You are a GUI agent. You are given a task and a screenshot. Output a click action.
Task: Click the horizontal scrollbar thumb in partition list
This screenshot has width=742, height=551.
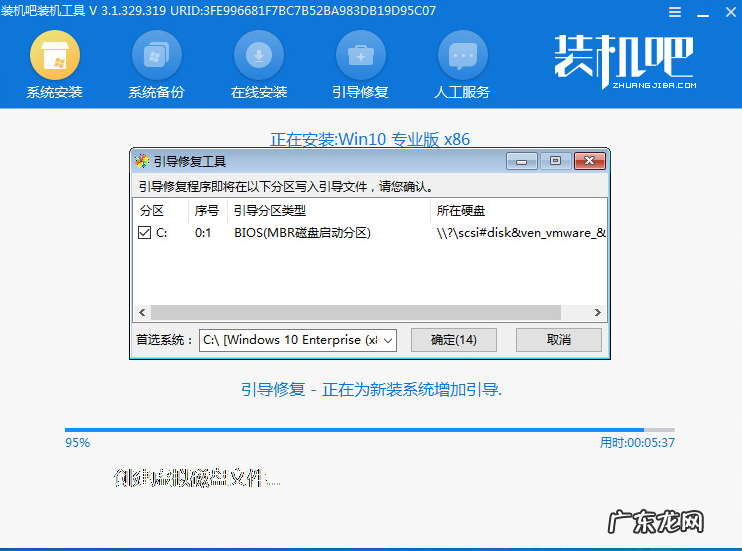[x=355, y=312]
